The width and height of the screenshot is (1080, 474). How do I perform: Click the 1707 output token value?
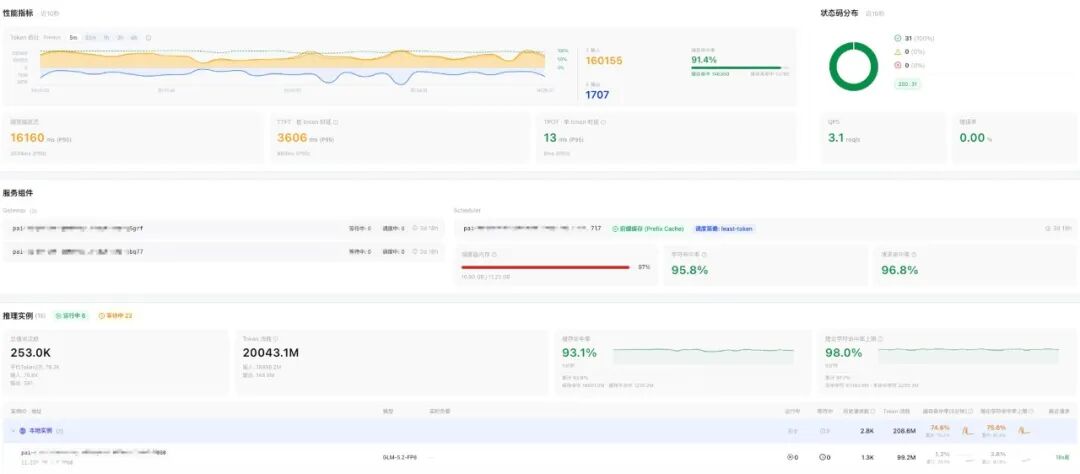[x=597, y=95]
